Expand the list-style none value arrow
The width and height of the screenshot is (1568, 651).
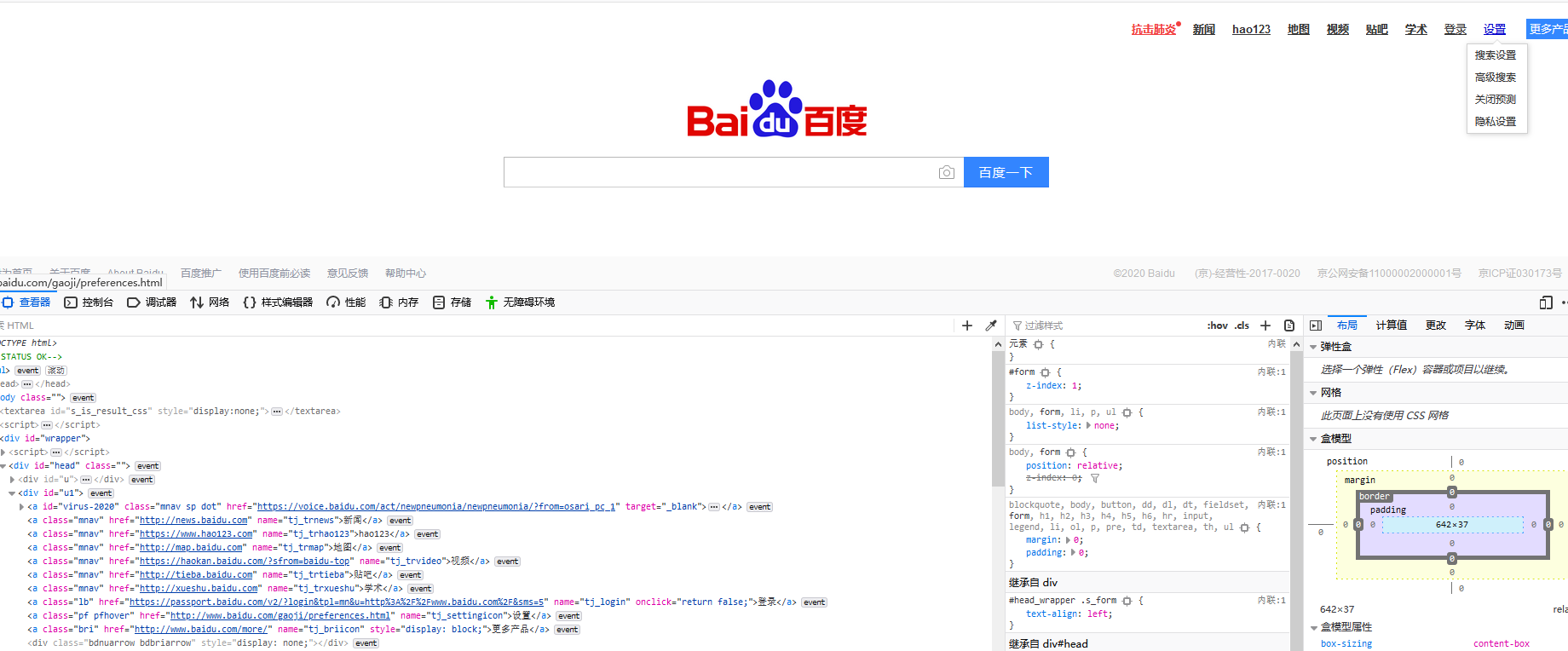pyautogui.click(x=1088, y=425)
